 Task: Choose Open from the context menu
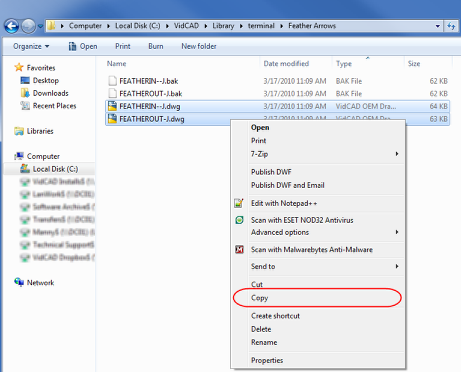(260, 128)
